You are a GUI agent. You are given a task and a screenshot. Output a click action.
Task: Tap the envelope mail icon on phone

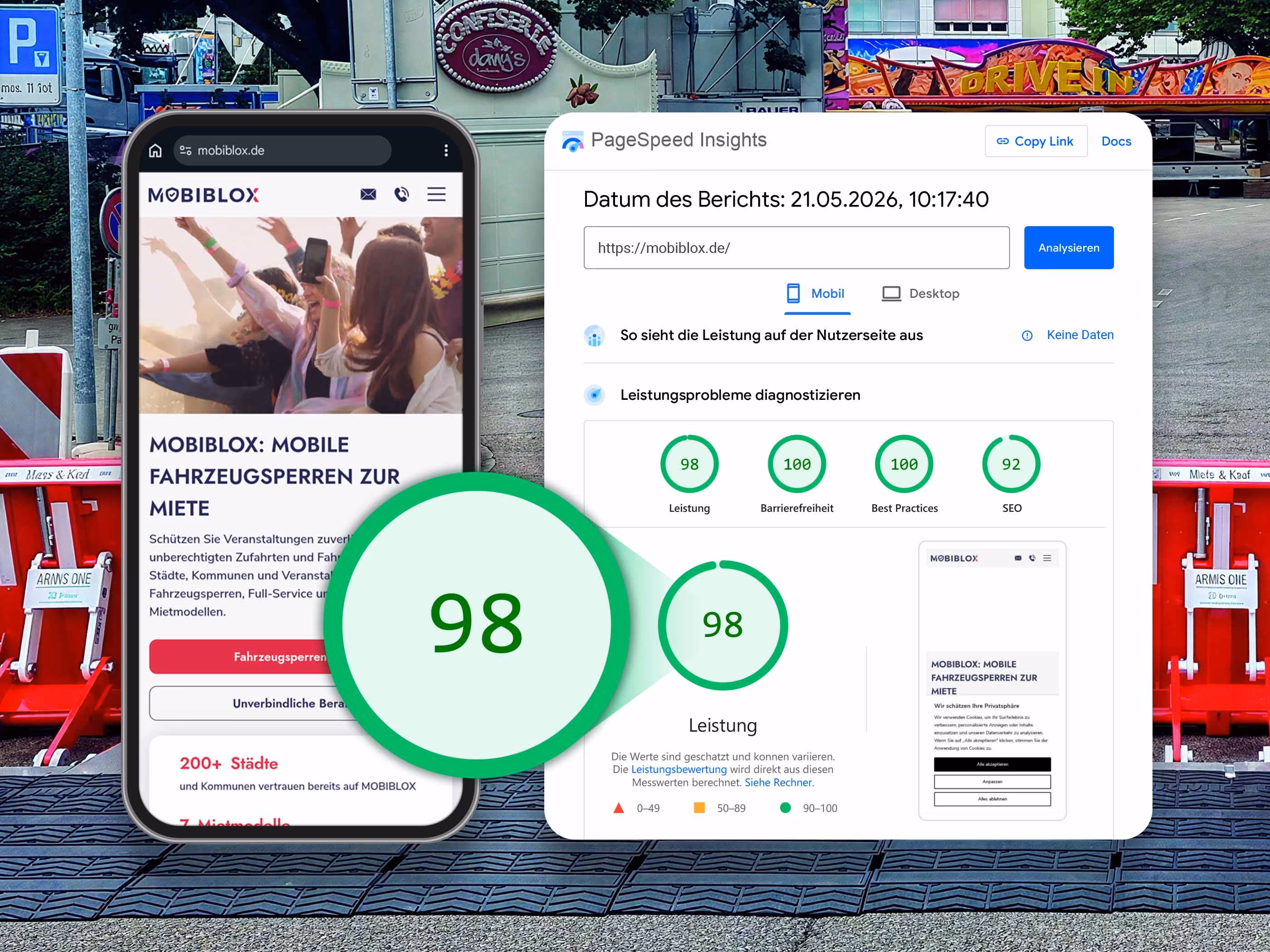[x=368, y=194]
